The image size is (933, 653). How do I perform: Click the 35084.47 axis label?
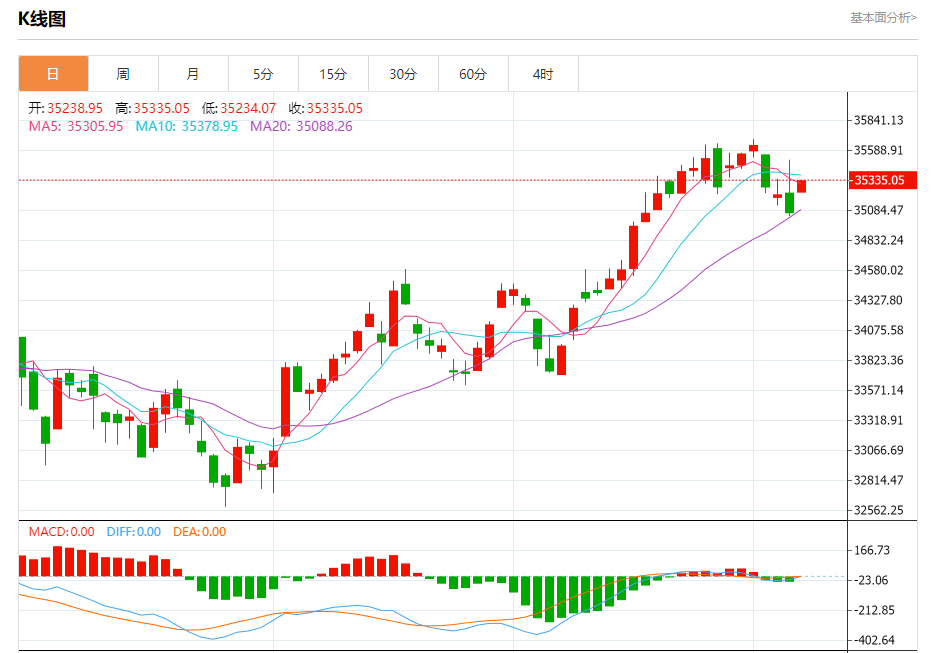click(x=878, y=210)
